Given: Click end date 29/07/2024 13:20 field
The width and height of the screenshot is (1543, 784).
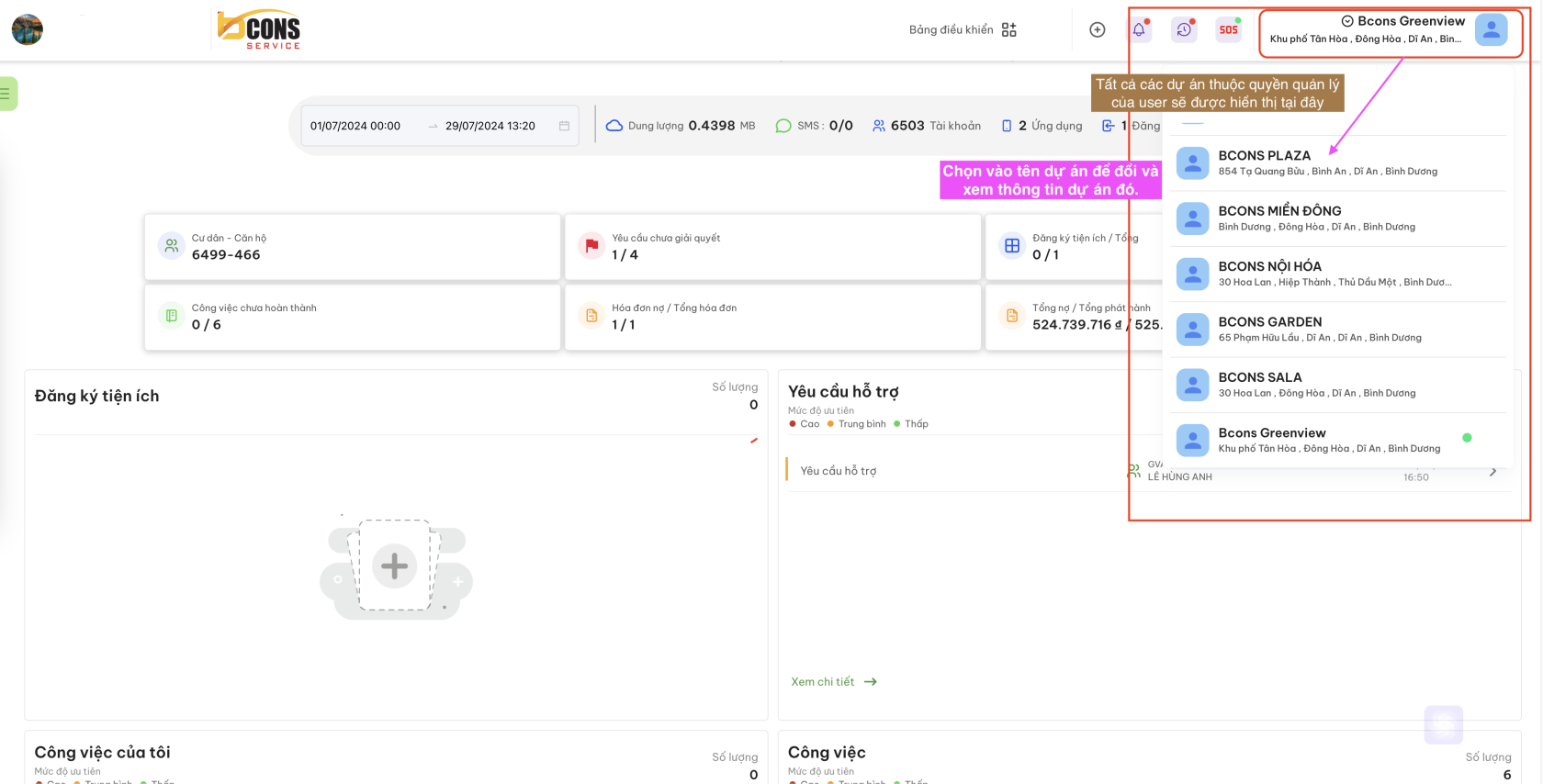Looking at the screenshot, I should pyautogui.click(x=490, y=126).
